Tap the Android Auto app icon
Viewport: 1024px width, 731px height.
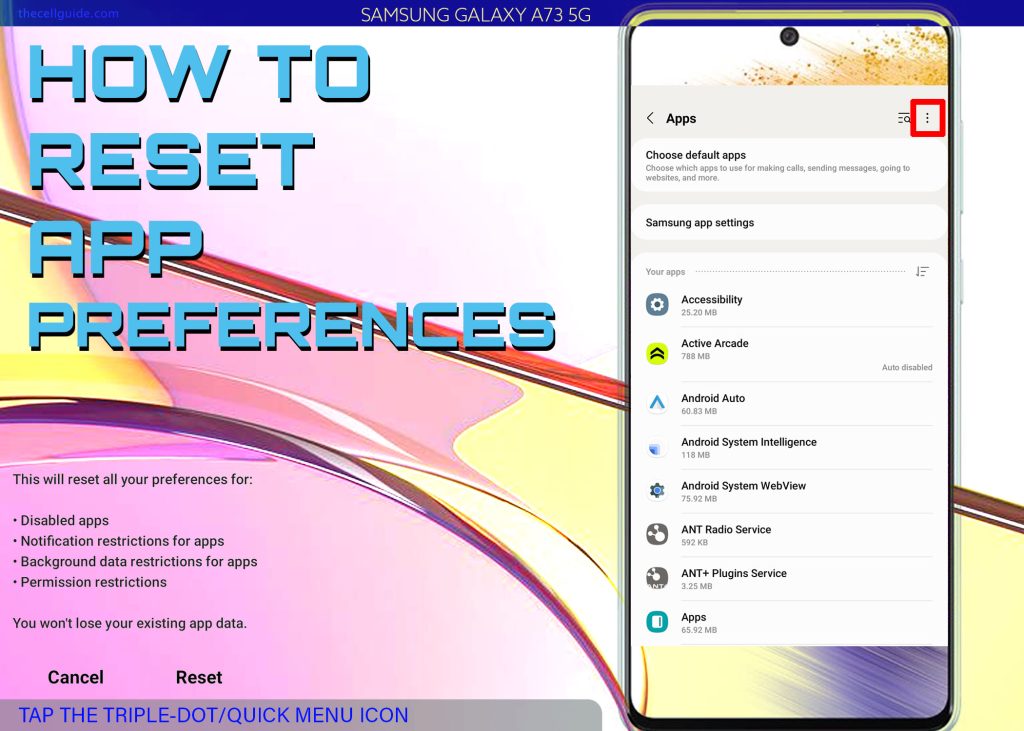tap(657, 403)
